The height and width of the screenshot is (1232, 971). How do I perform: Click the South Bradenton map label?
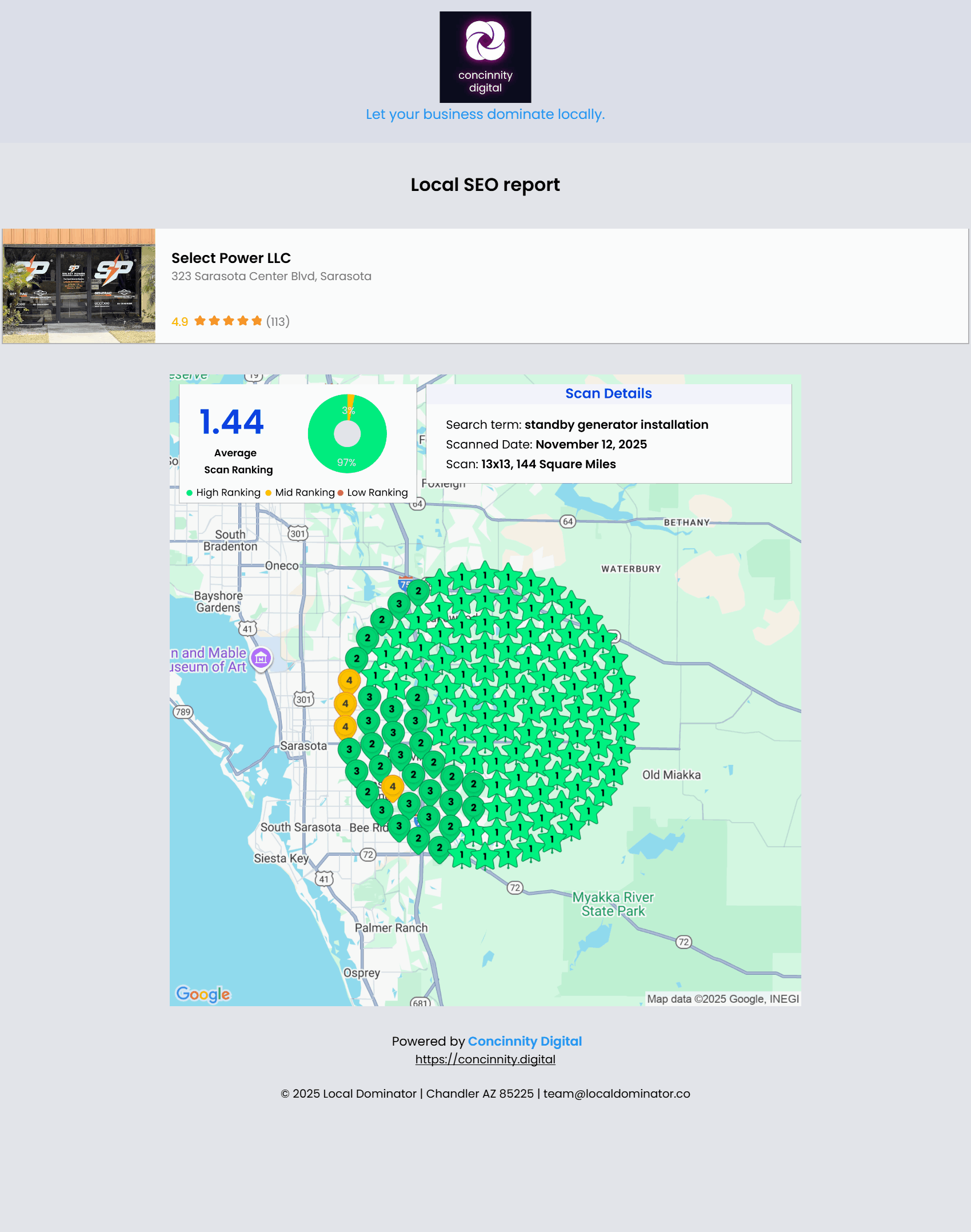[230, 540]
